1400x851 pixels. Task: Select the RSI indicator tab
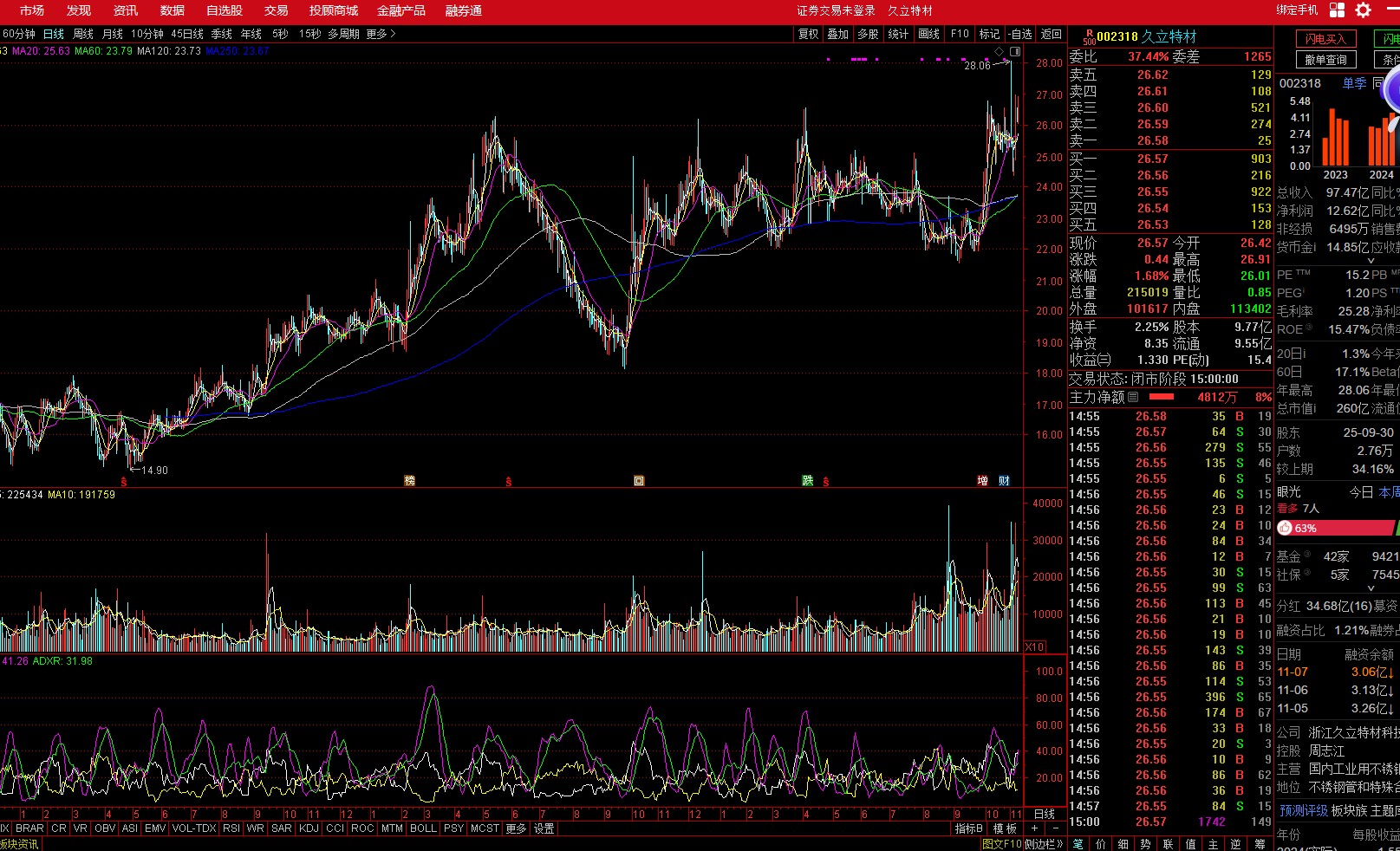(231, 828)
